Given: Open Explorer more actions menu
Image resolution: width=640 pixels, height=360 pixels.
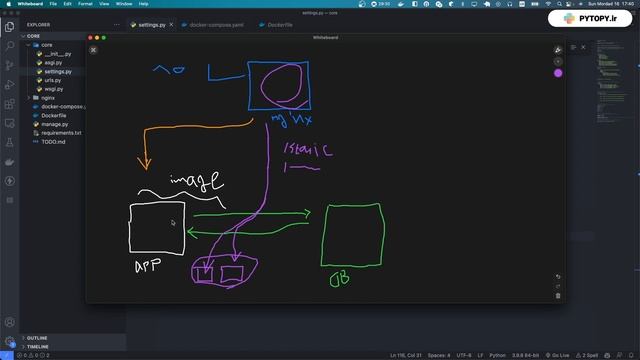Looking at the screenshot, I should tap(117, 24).
